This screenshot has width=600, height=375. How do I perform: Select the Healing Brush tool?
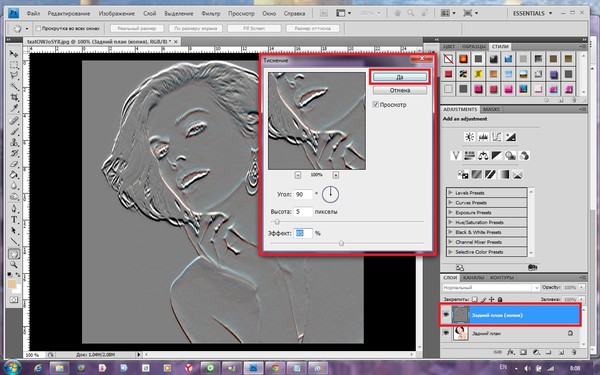pos(14,121)
